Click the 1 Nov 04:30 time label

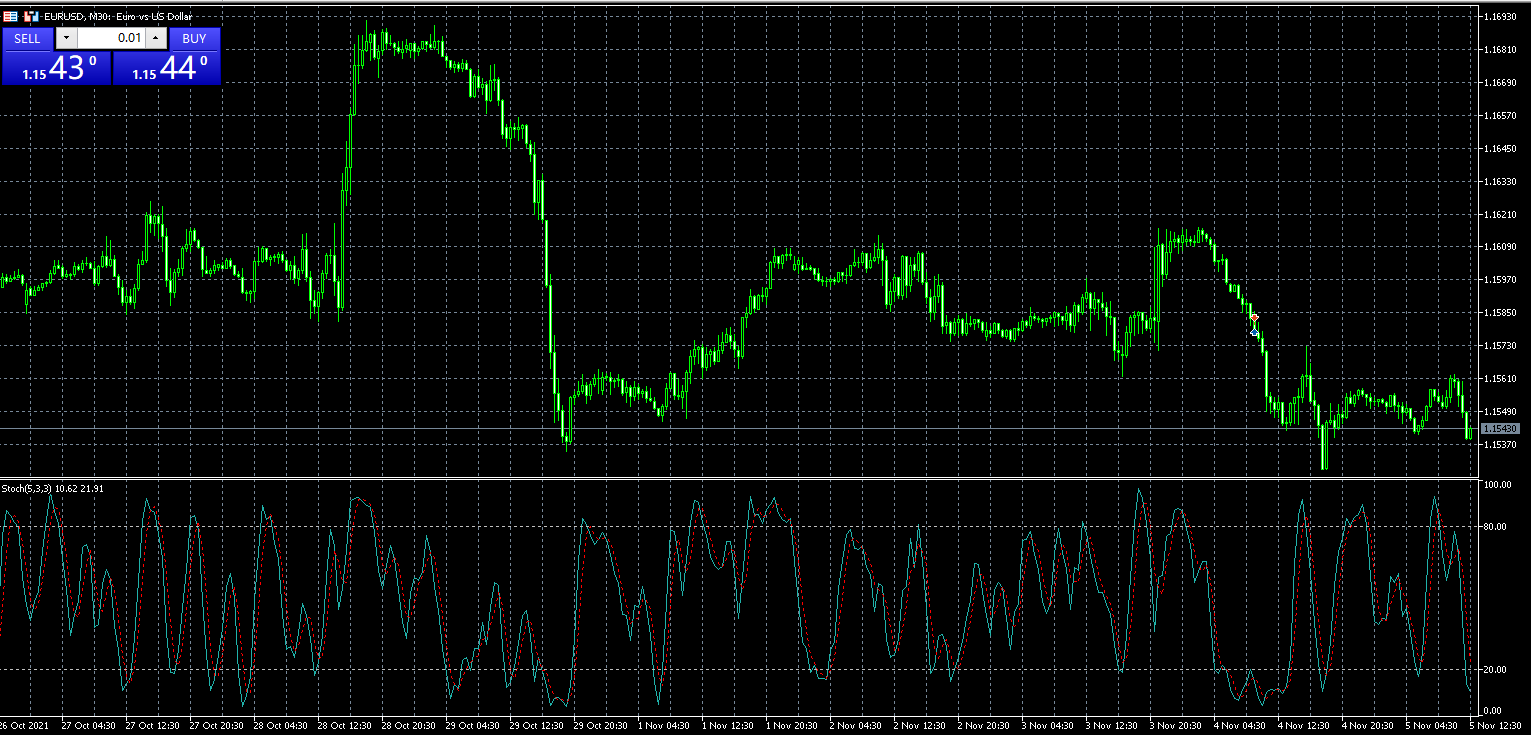(664, 725)
